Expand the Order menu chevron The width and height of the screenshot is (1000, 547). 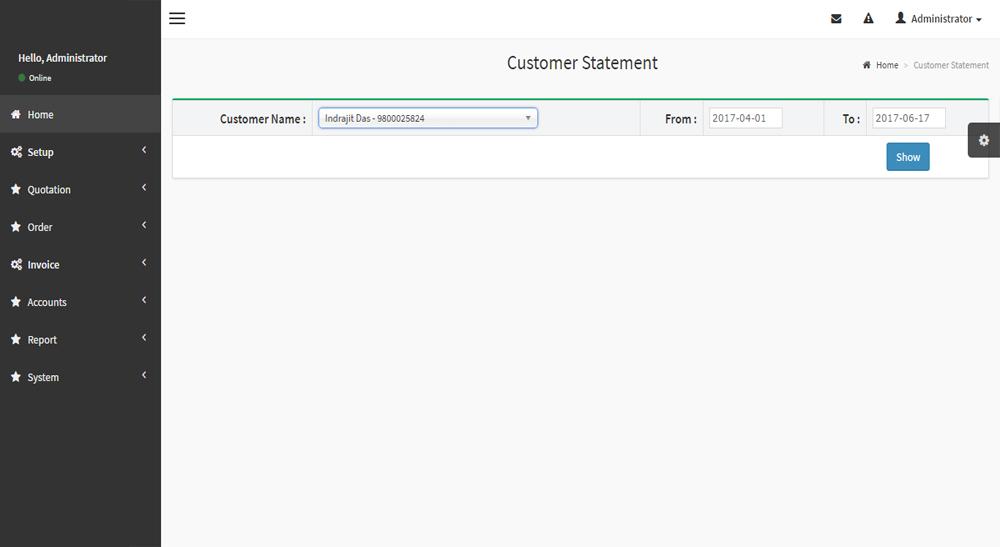click(x=144, y=225)
